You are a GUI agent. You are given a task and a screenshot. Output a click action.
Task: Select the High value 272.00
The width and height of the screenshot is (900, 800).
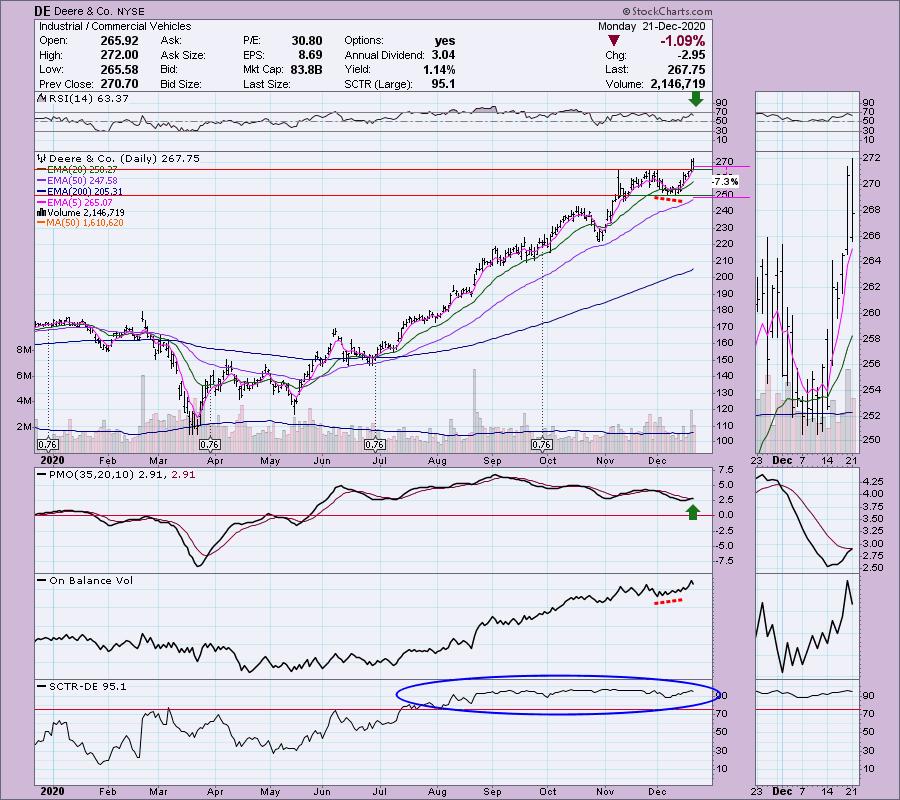click(x=119, y=55)
